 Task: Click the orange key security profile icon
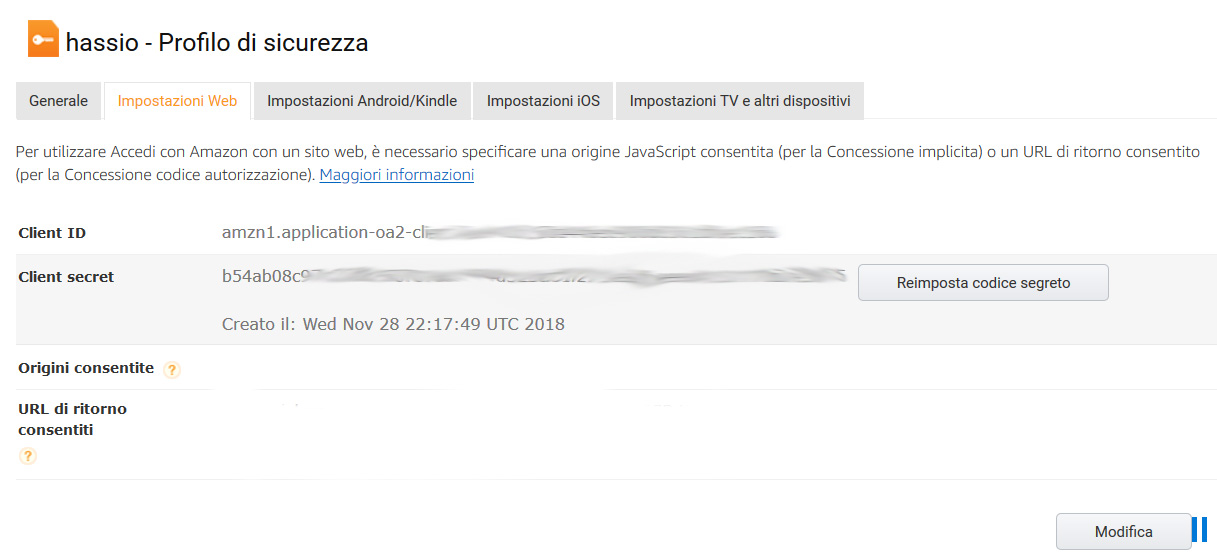click(x=43, y=41)
